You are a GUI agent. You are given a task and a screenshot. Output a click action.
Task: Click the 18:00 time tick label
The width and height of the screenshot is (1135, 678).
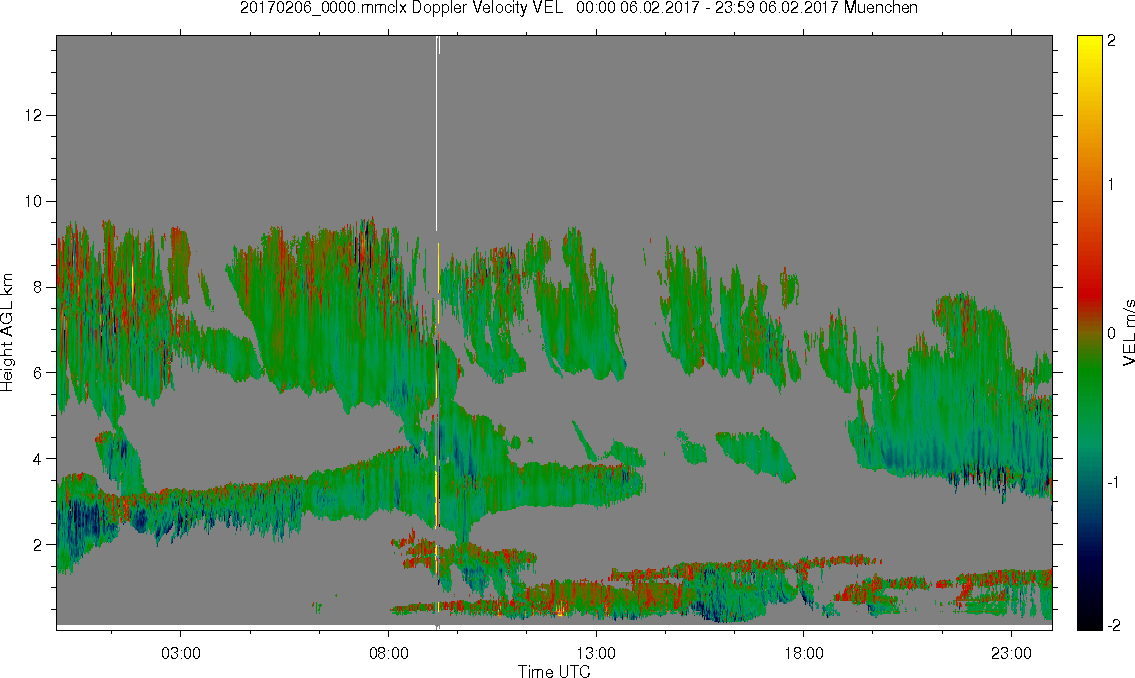[x=803, y=653]
